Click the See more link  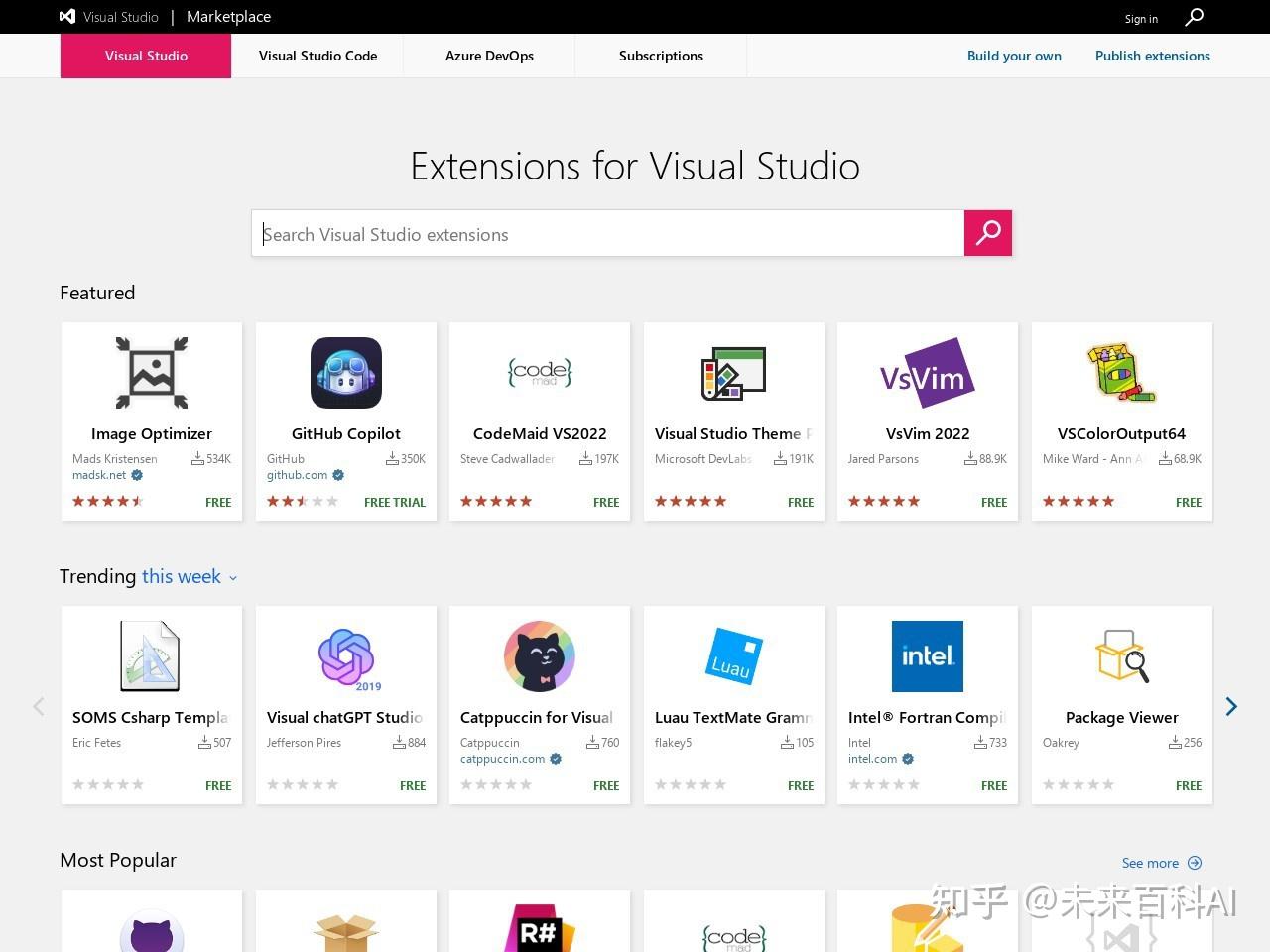tap(1150, 863)
